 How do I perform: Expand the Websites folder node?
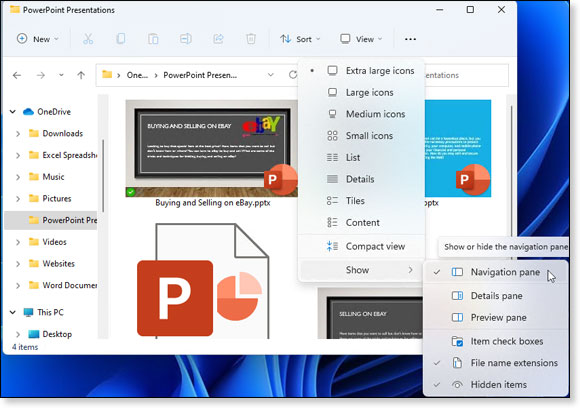pos(18,264)
